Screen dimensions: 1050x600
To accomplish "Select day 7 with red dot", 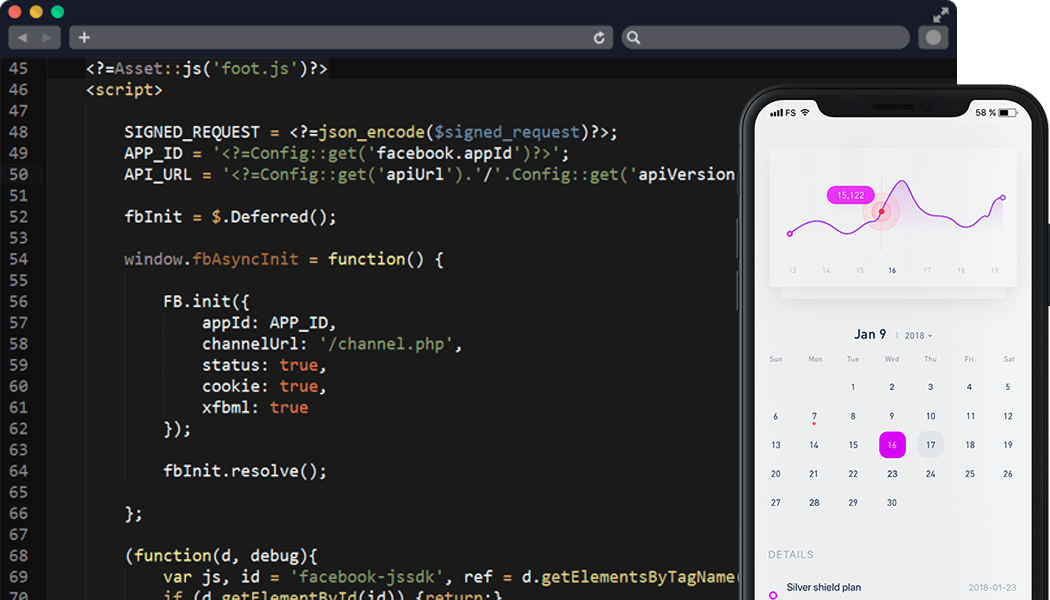I will [x=814, y=417].
